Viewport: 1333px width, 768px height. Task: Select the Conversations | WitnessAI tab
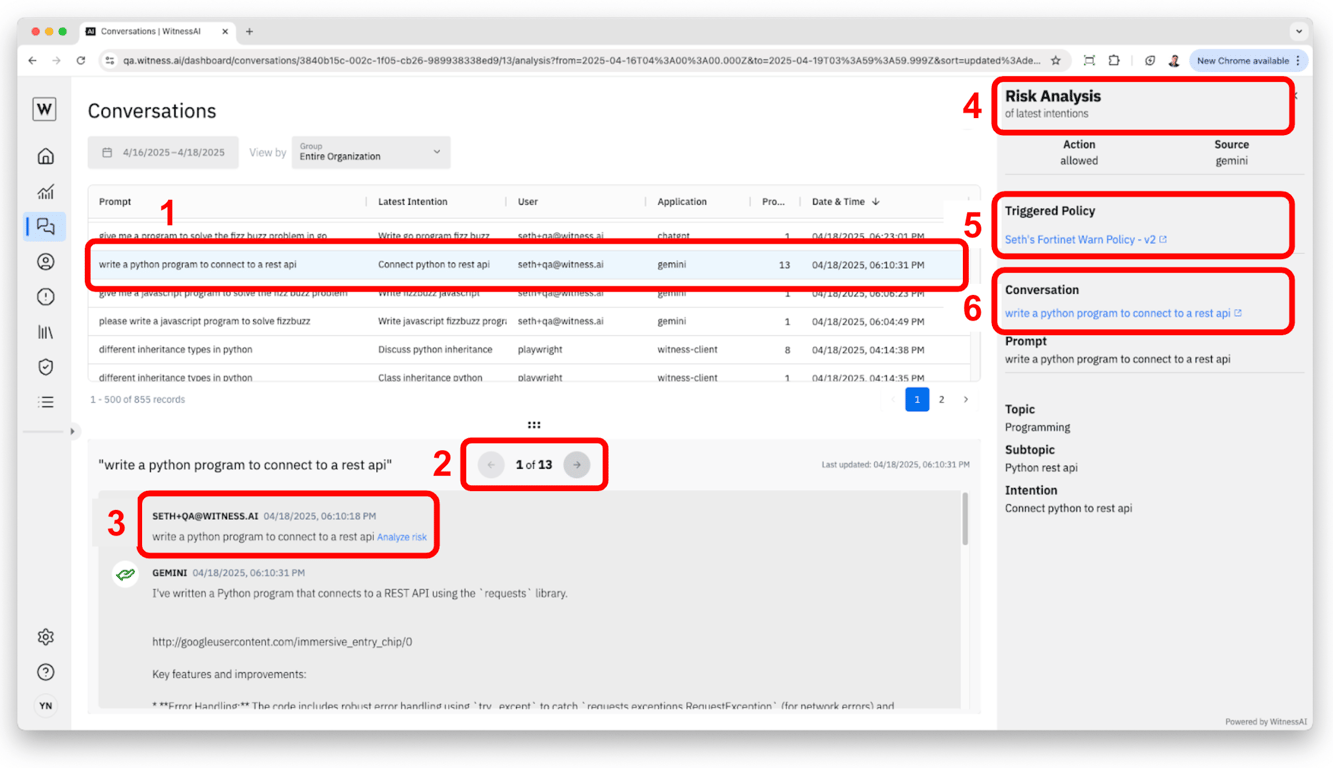pyautogui.click(x=157, y=31)
